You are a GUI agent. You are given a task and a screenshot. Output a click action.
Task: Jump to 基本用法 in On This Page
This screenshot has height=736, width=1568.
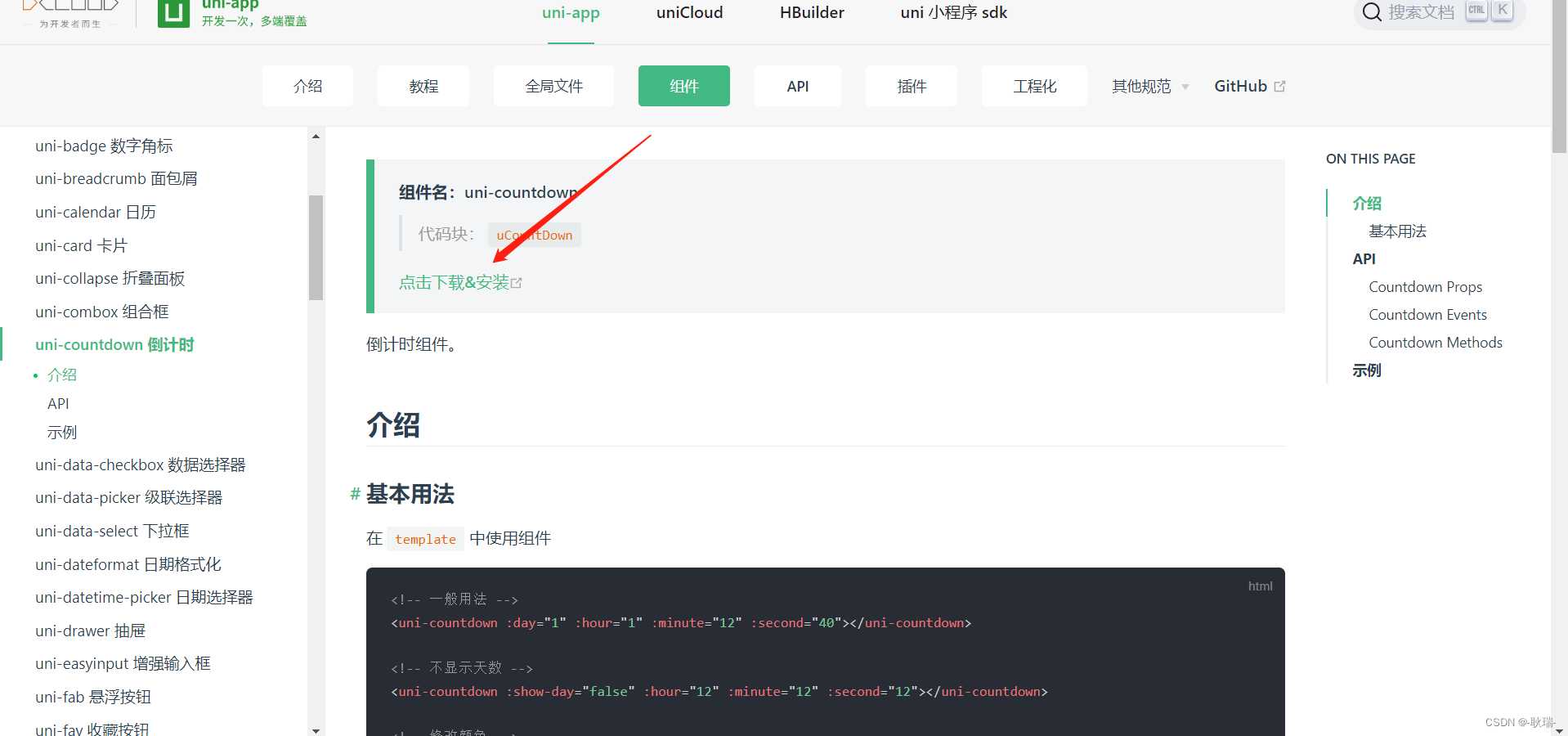click(1397, 231)
